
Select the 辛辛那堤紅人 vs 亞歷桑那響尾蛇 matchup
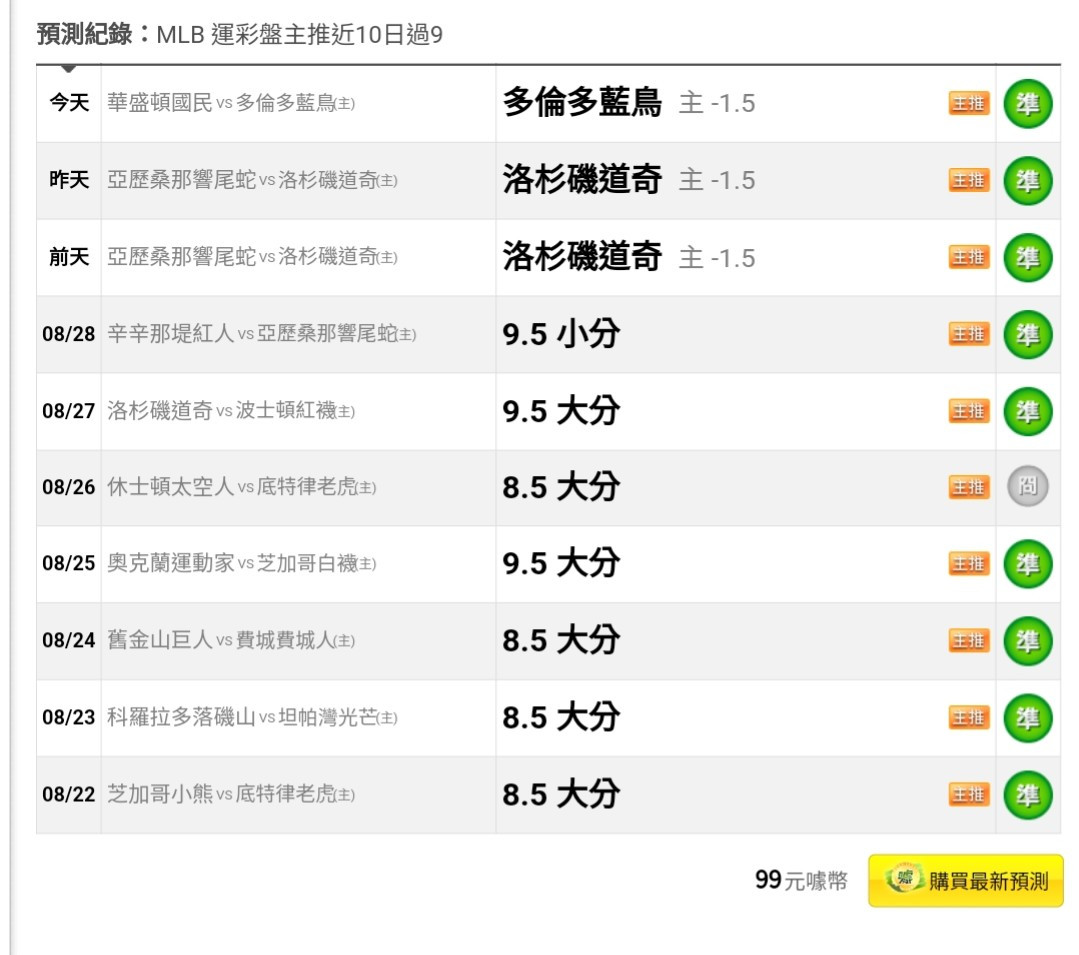pyautogui.click(x=261, y=334)
